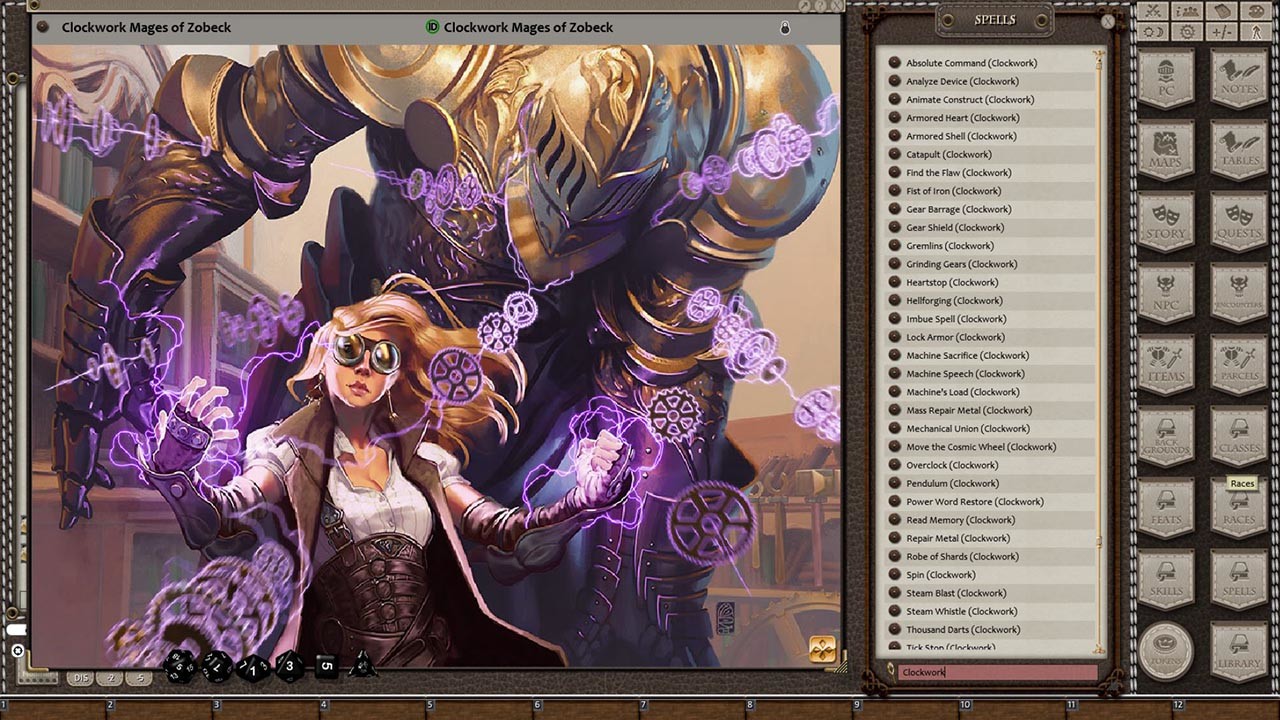Click the Clockwork search filter field
This screenshot has height=720, width=1280.
click(995, 672)
